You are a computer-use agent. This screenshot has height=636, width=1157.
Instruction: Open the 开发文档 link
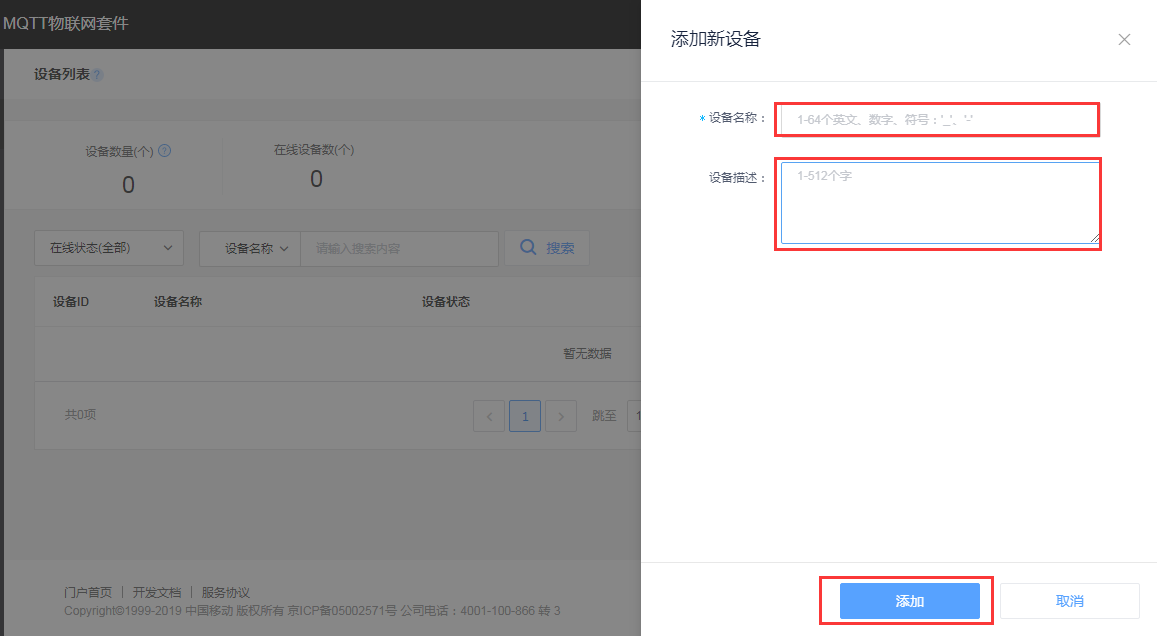(x=156, y=592)
